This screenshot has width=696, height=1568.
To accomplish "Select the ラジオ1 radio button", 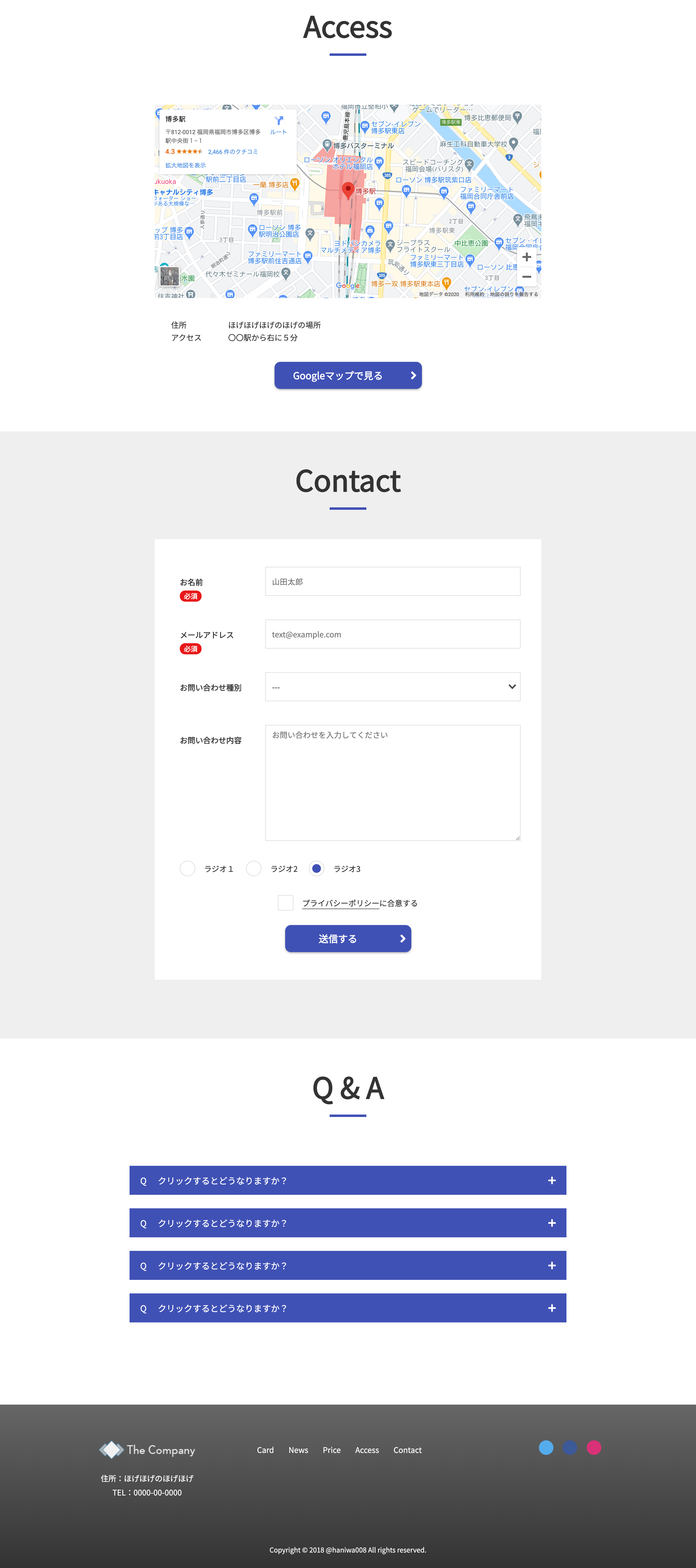I will click(187, 869).
